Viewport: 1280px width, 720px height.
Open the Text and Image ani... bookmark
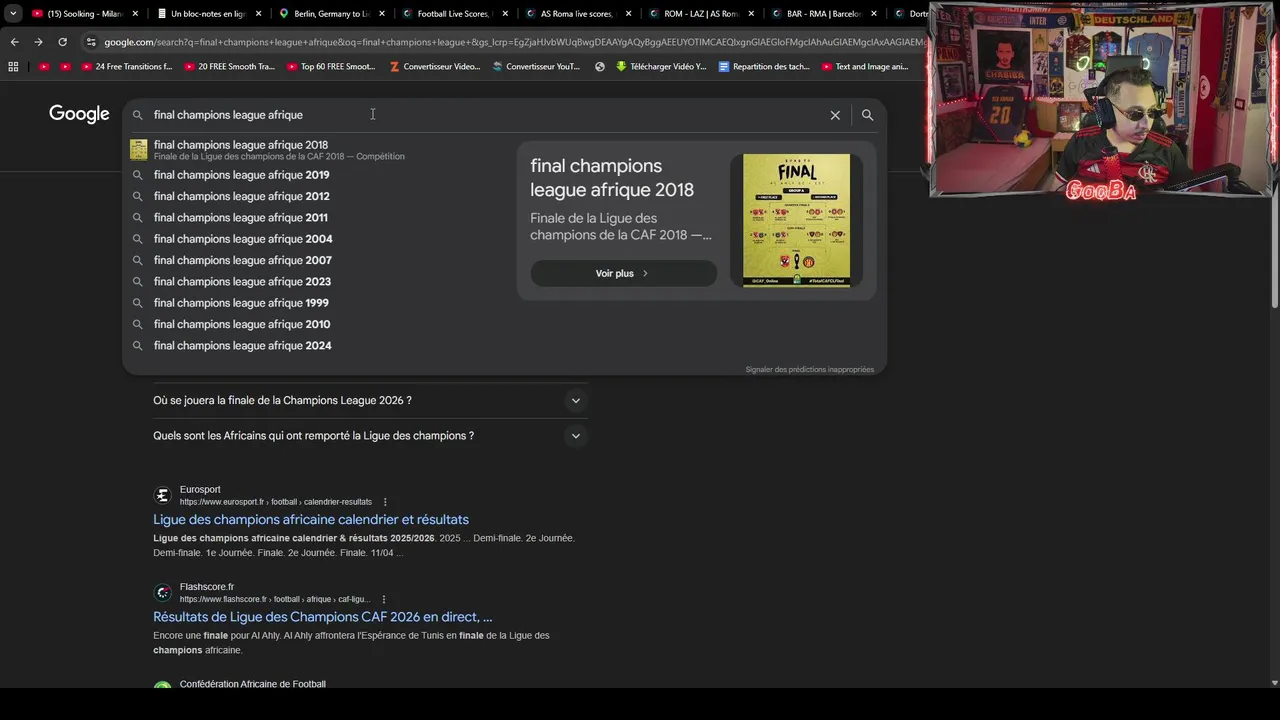[x=865, y=67]
